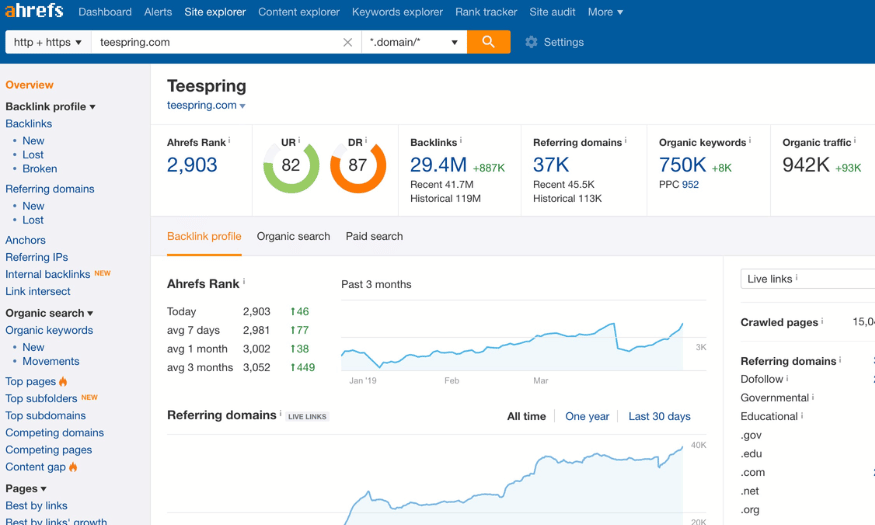Image resolution: width=875 pixels, height=525 pixels.
Task: Open the http + https protocol dropdown
Action: (48, 42)
